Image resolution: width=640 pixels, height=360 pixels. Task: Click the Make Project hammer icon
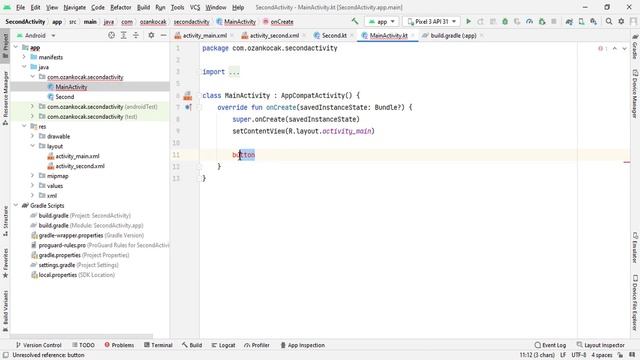pyautogui.click(x=355, y=21)
